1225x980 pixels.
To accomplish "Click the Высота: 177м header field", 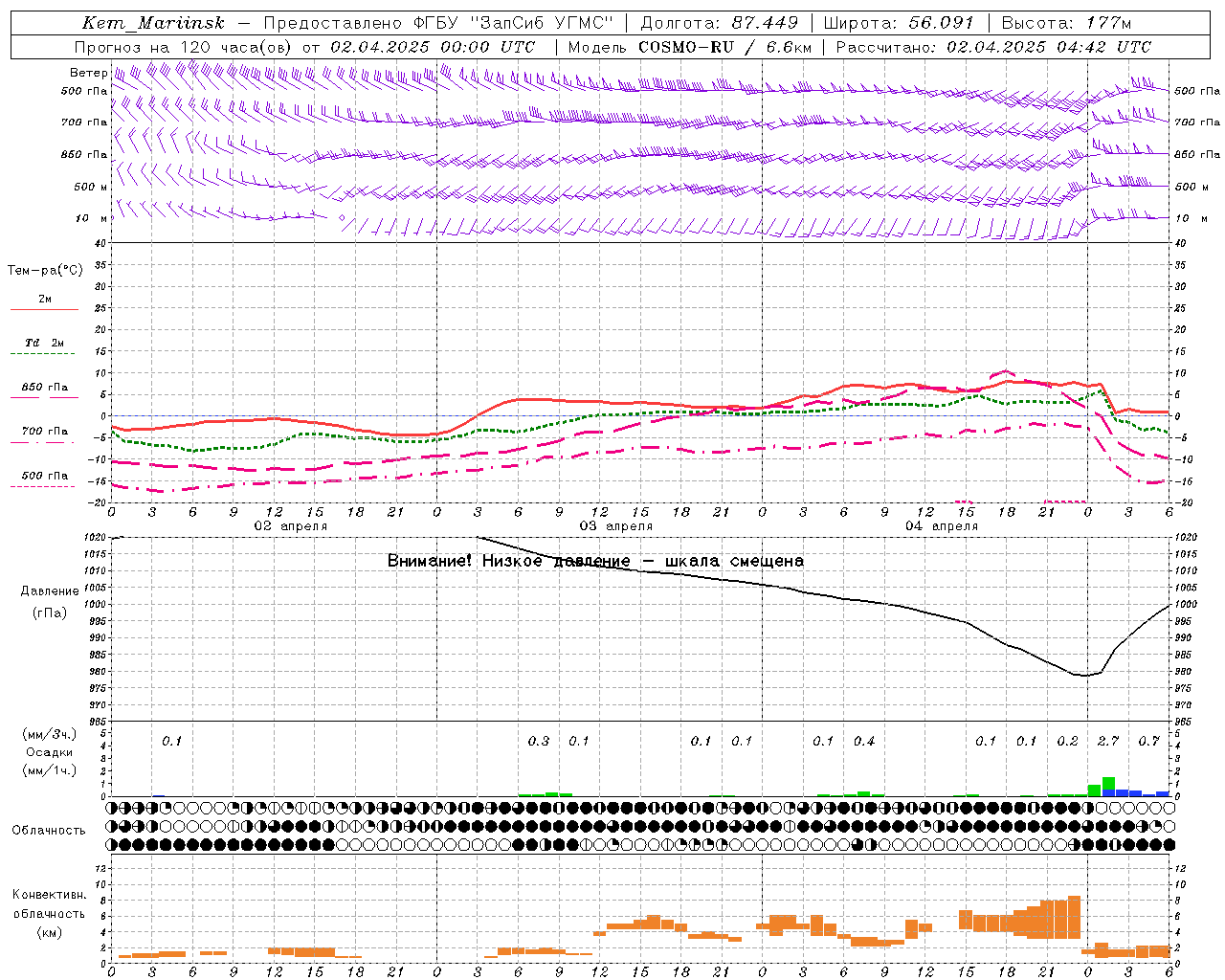I will pos(1065,23).
